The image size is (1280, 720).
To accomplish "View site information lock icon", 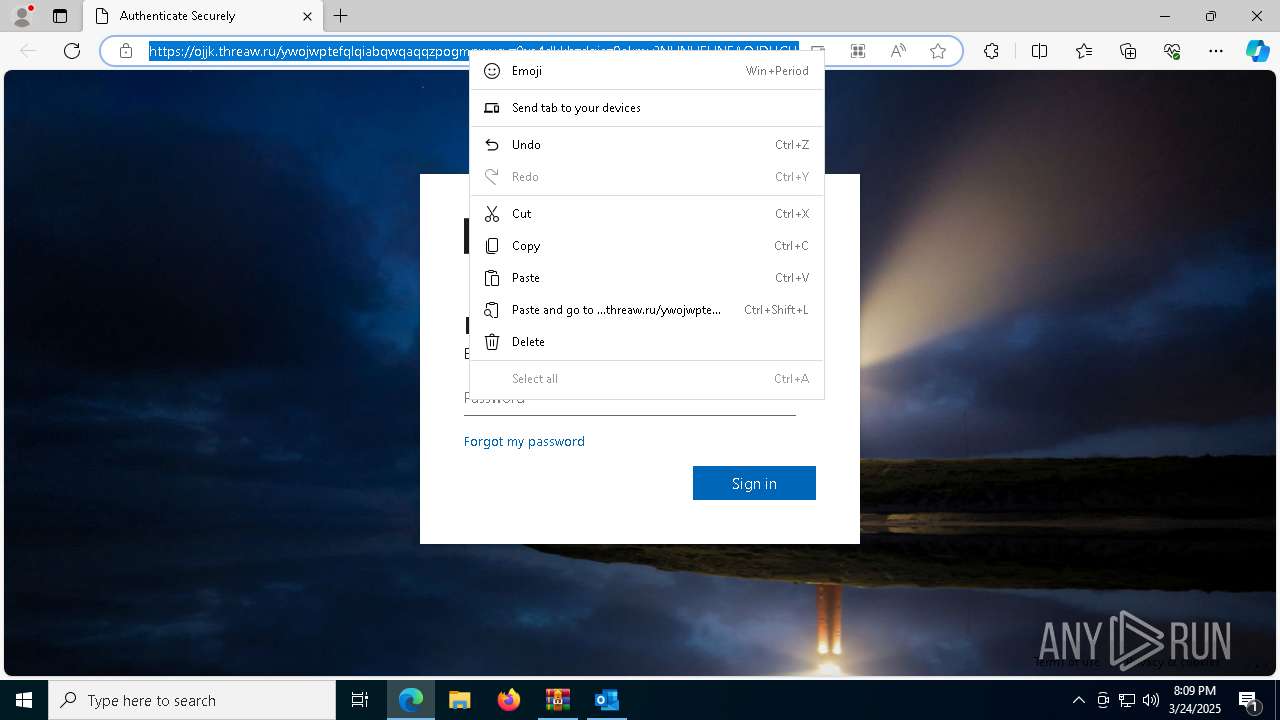I will tap(126, 51).
